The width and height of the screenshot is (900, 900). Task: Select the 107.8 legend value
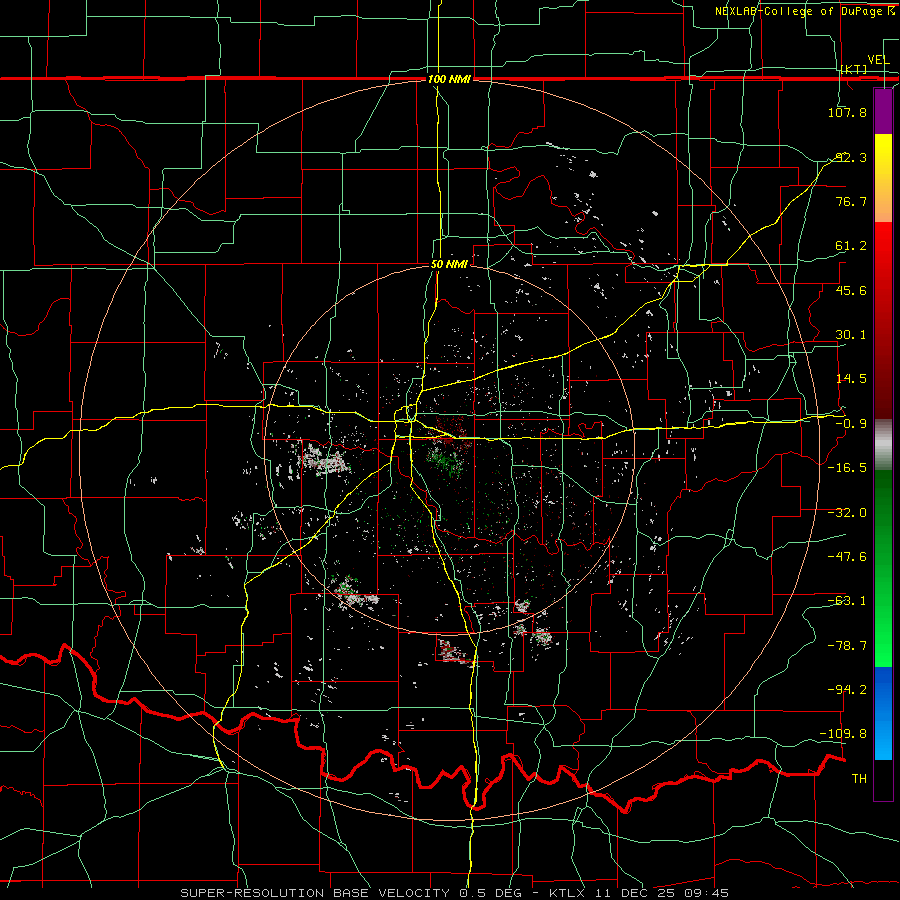tap(847, 112)
